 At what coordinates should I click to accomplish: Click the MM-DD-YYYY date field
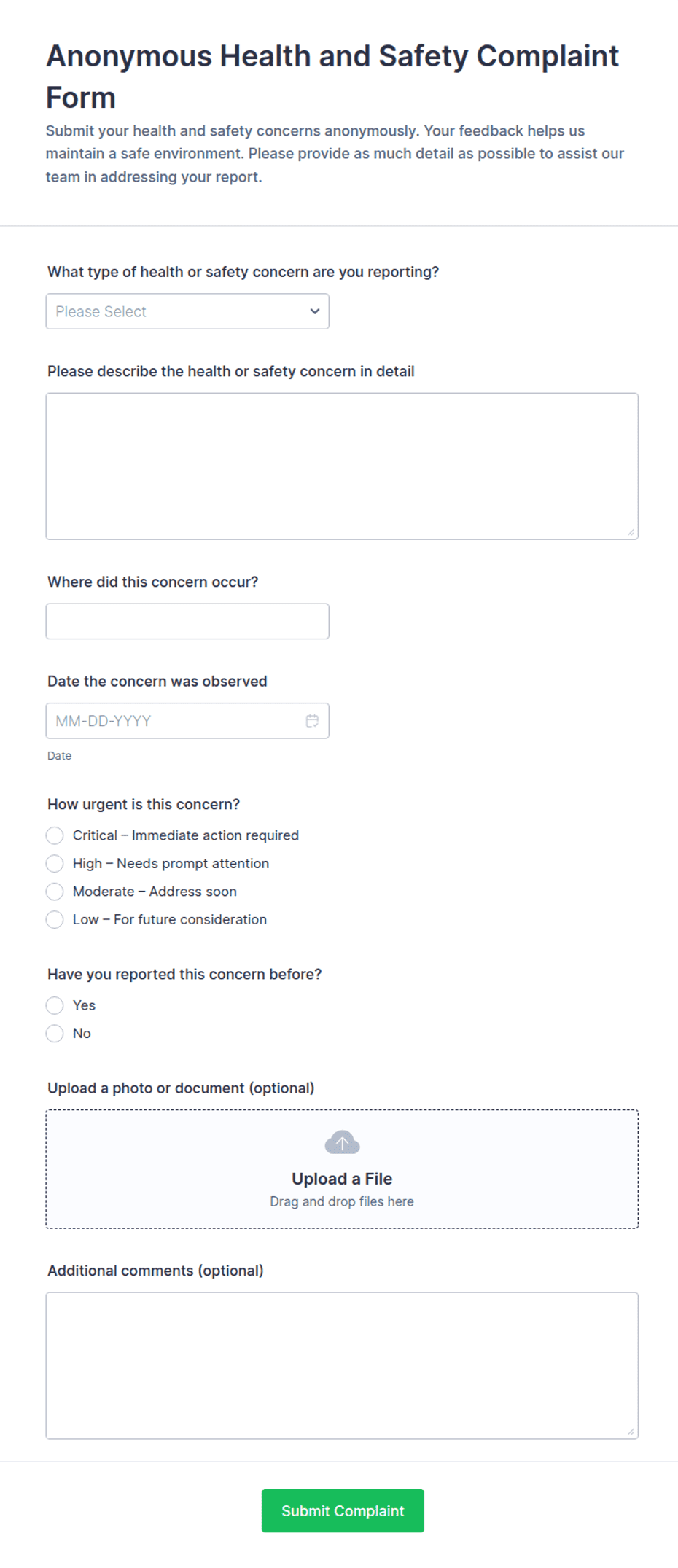[187, 721]
